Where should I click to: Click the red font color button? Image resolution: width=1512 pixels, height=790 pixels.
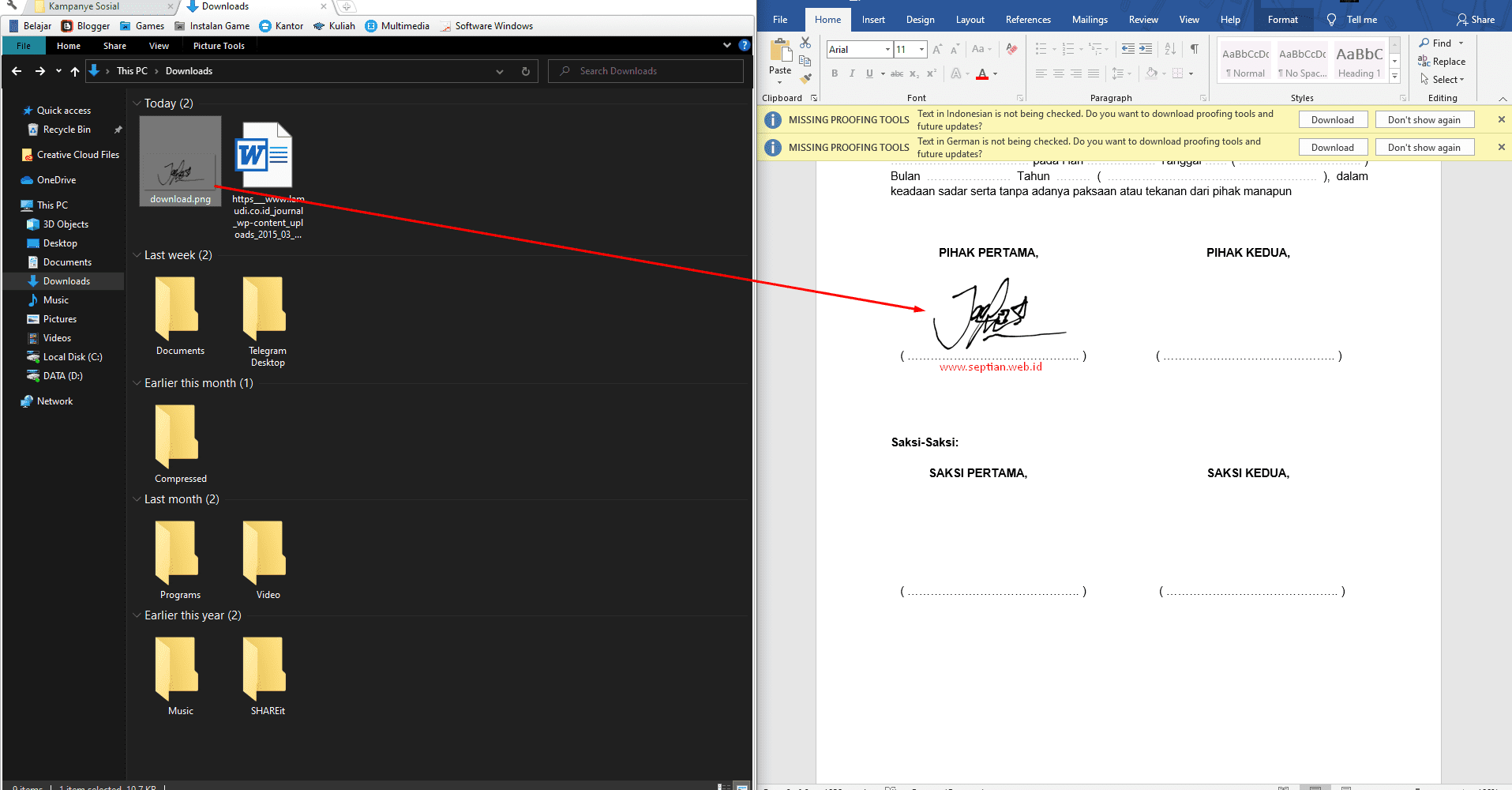(x=982, y=74)
